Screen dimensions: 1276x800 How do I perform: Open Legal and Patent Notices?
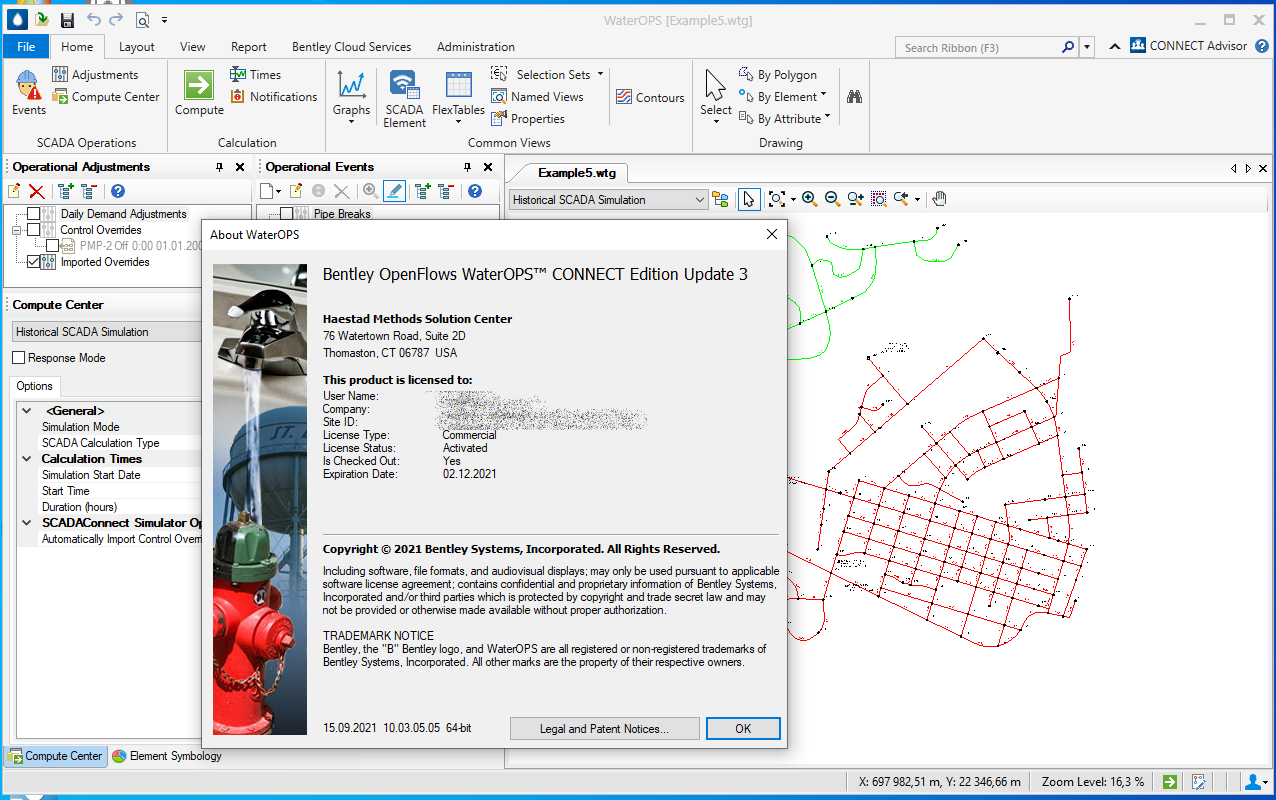604,729
